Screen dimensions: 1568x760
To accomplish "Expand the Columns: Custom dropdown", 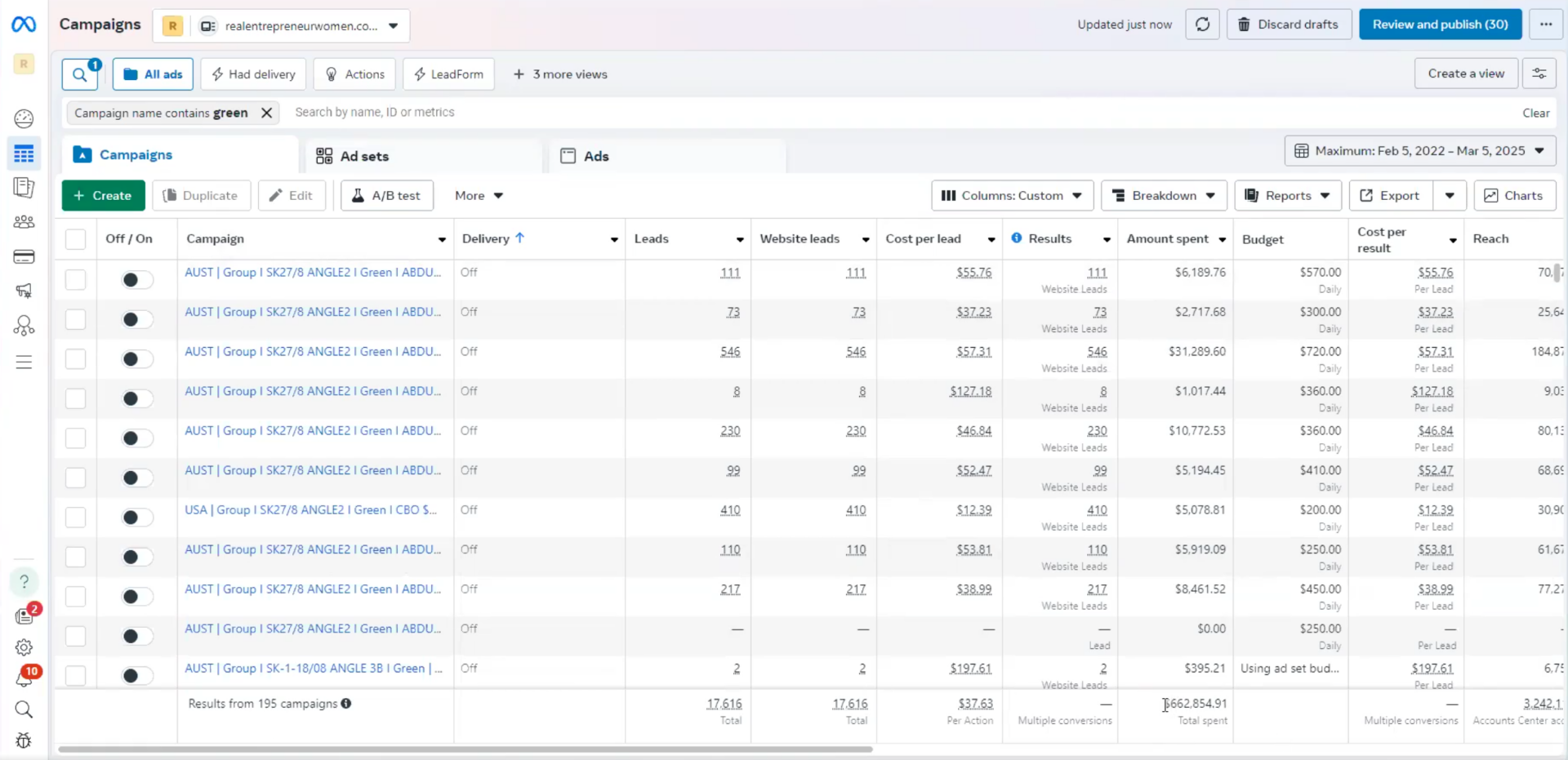I will pos(1012,195).
